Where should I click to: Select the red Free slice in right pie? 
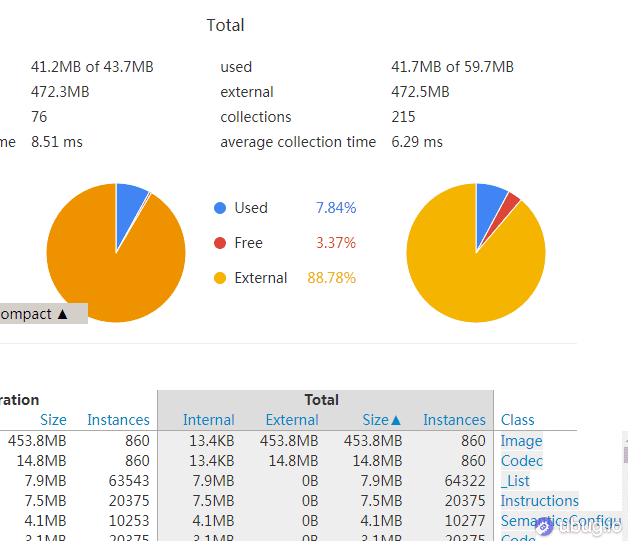[511, 205]
